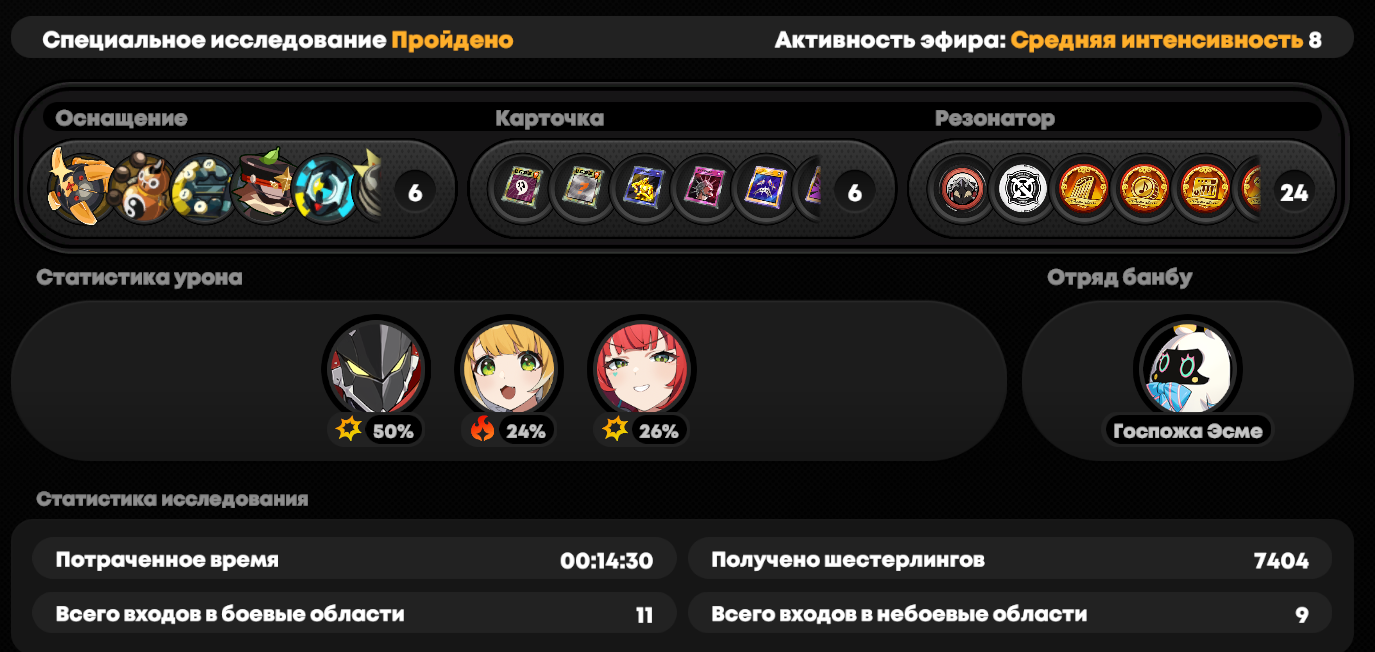Image resolution: width=1375 pixels, height=652 pixels.
Task: Select the blue glowing ring equipment icon
Action: (x=324, y=188)
